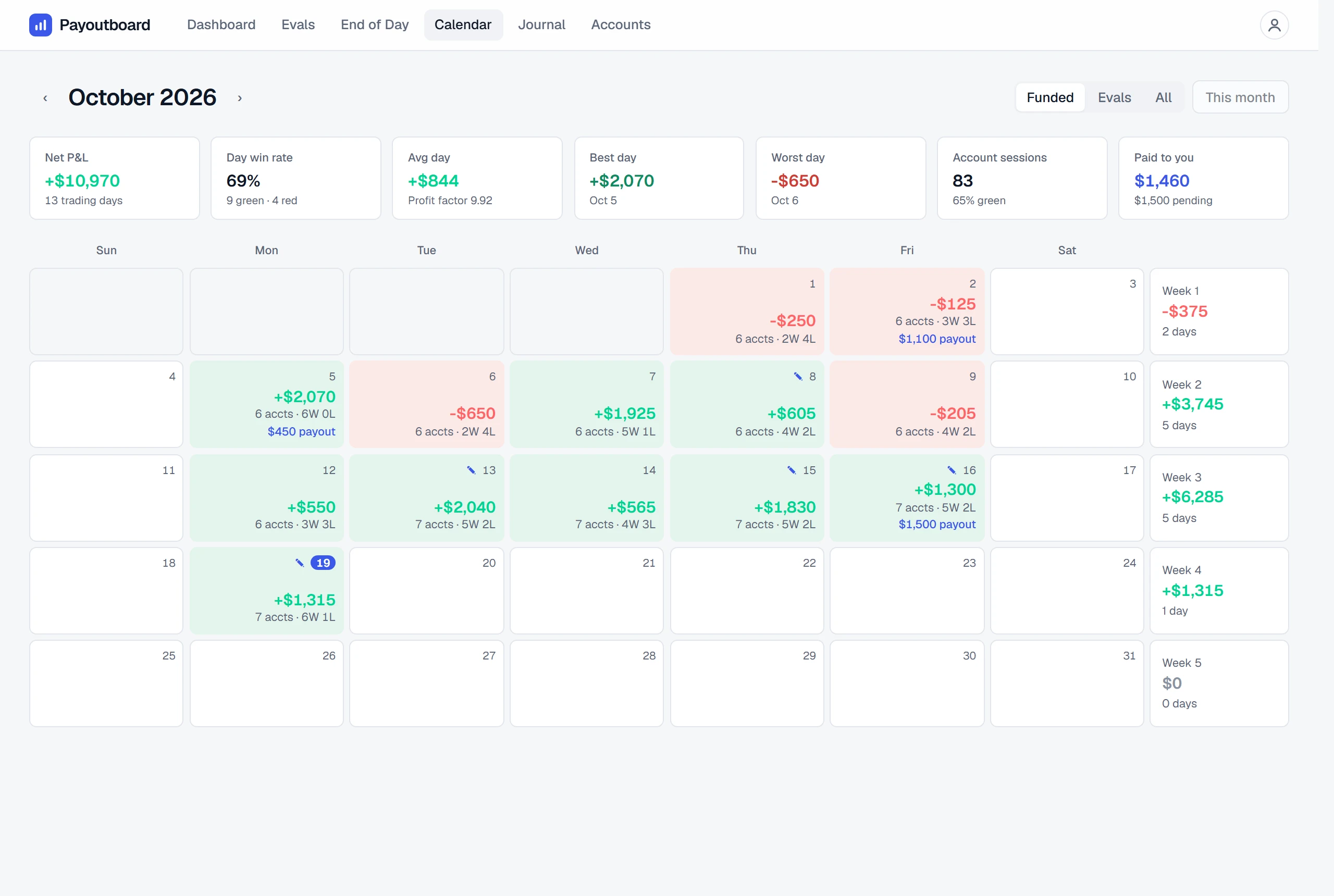The image size is (1334, 896).
Task: Open the Journal tab
Action: point(541,24)
